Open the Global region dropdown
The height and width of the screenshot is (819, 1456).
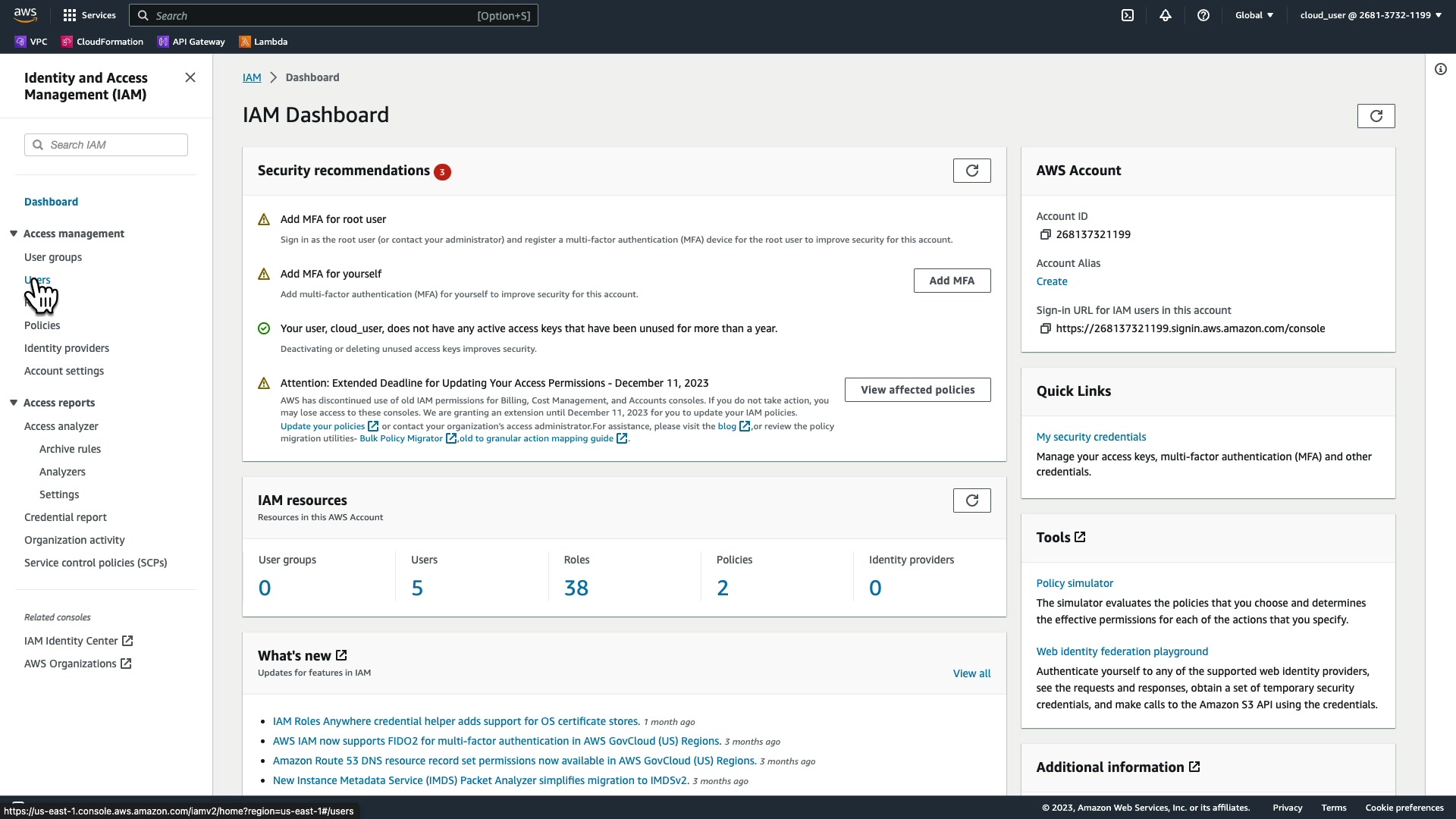(x=1254, y=15)
